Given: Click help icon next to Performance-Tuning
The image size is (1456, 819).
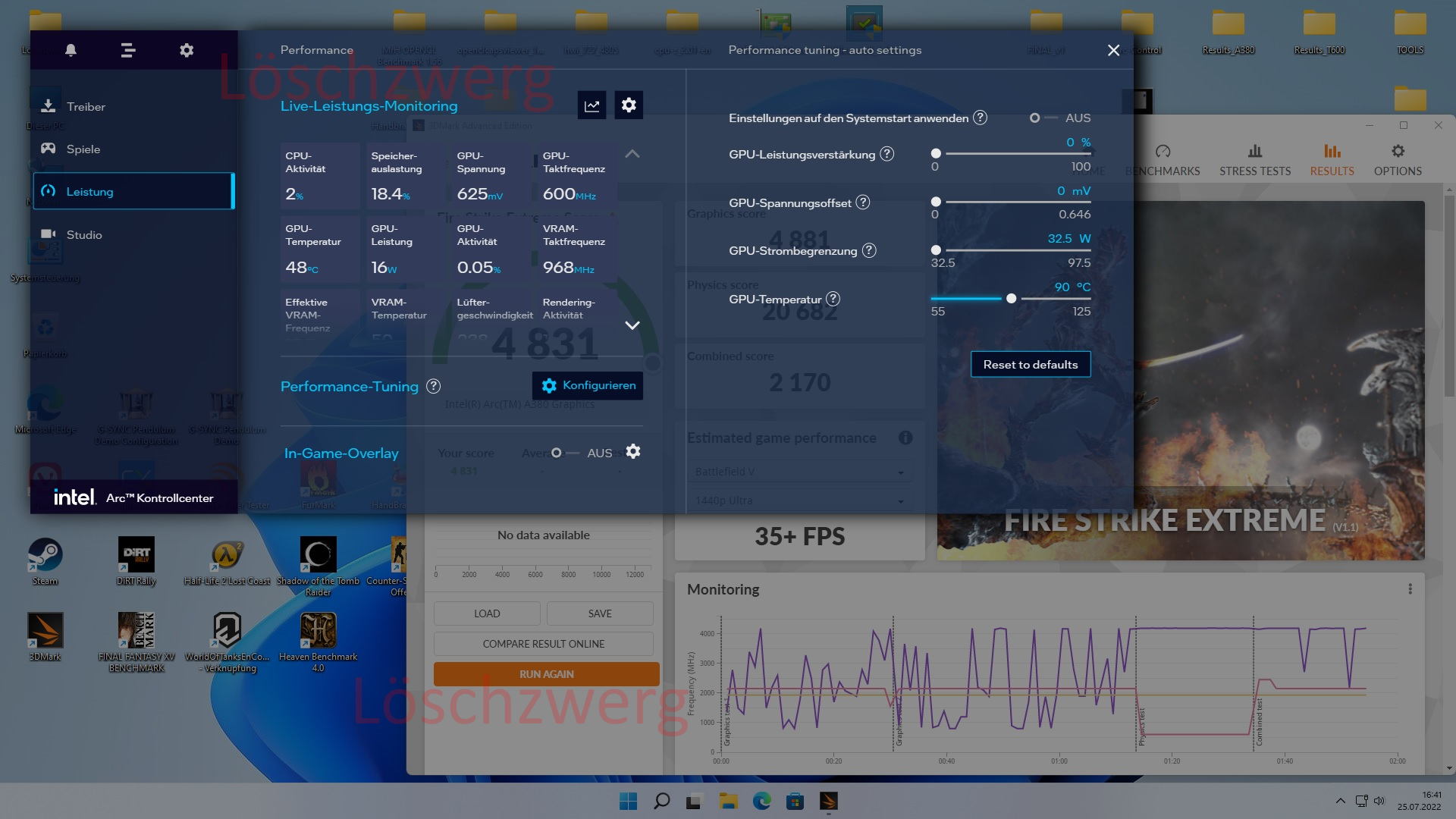Looking at the screenshot, I should [434, 386].
